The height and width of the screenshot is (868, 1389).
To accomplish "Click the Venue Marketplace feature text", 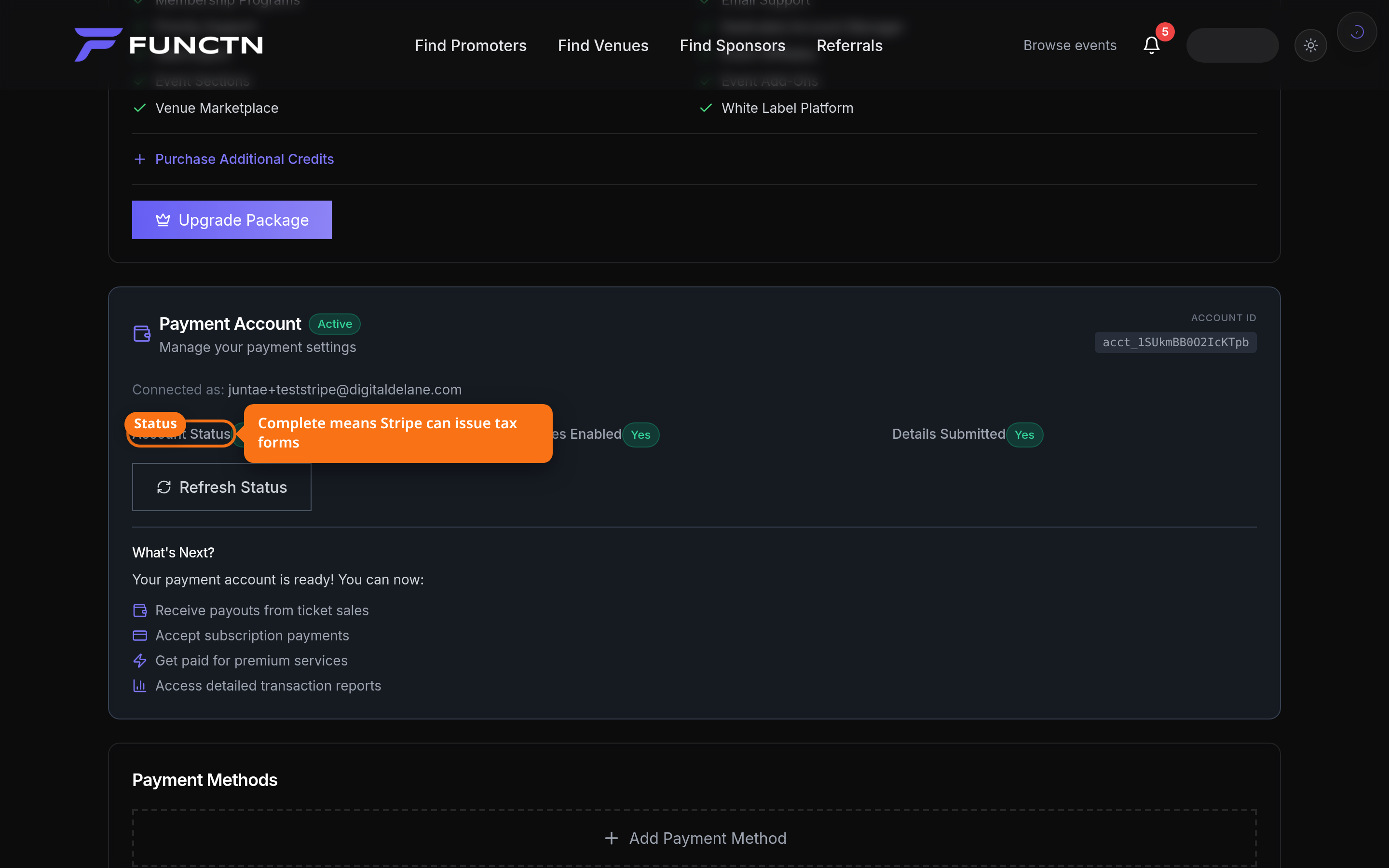I will pyautogui.click(x=217, y=108).
